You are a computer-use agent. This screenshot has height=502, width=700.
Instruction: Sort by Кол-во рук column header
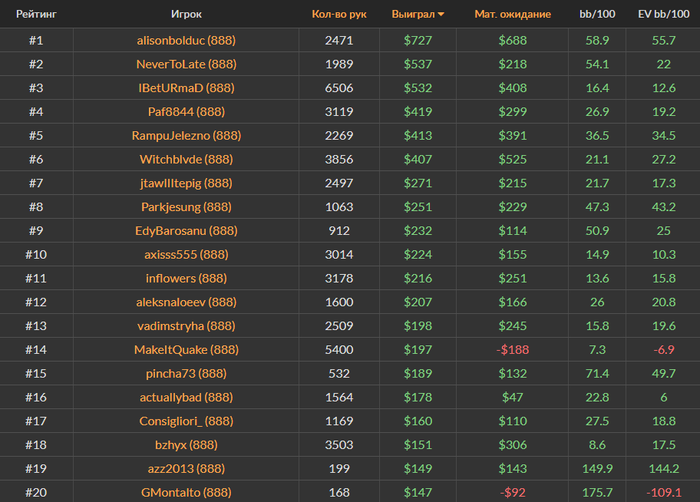click(x=339, y=14)
